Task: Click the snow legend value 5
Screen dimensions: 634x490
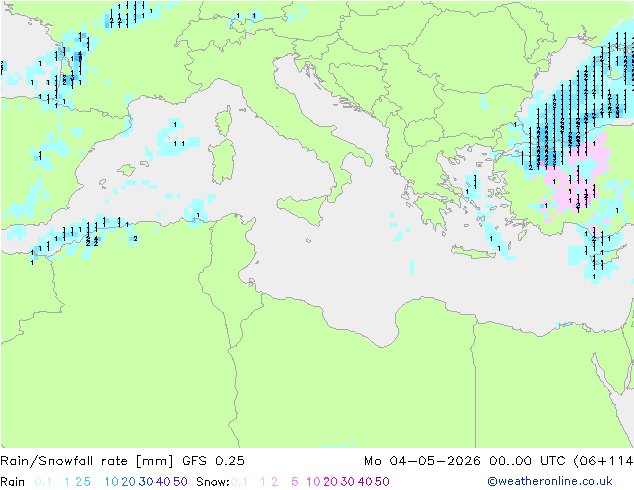Action: [295, 482]
